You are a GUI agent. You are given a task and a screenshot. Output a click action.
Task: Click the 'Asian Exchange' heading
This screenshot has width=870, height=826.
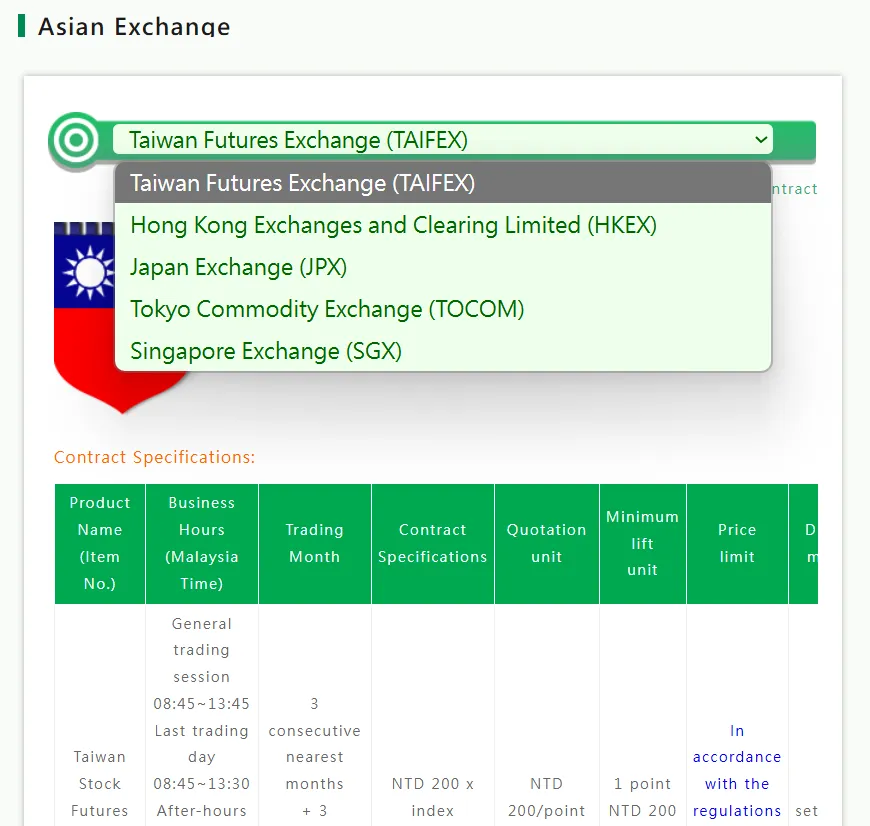click(x=134, y=27)
